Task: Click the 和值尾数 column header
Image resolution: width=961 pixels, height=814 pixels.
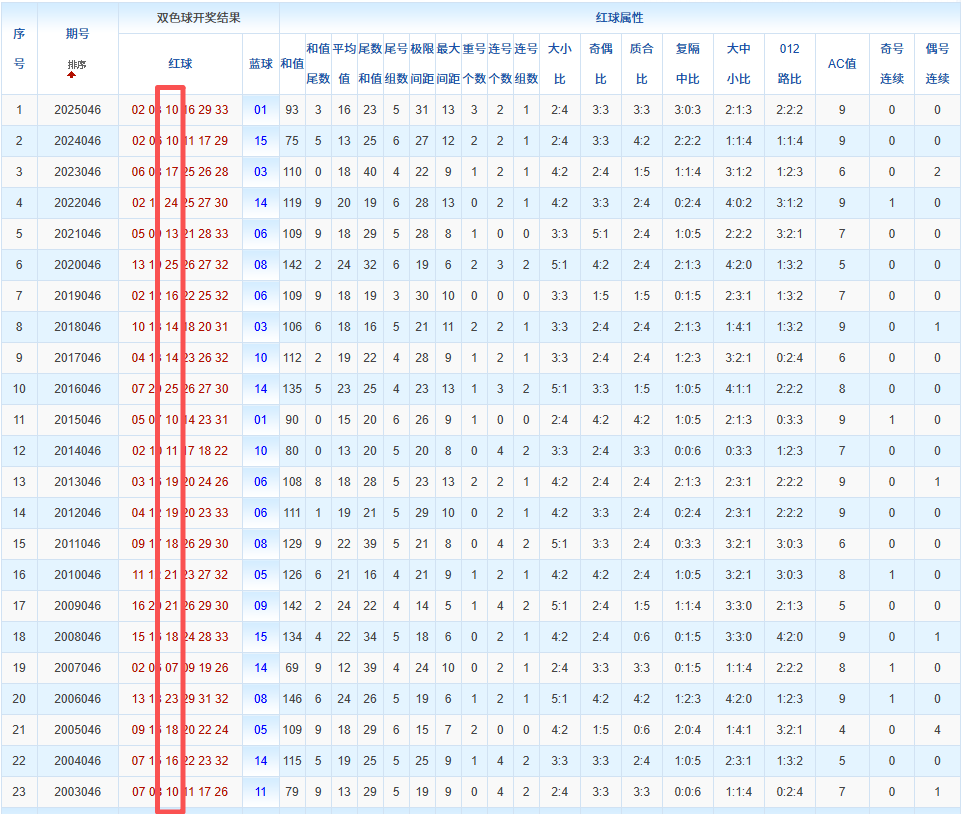Action: click(x=318, y=64)
